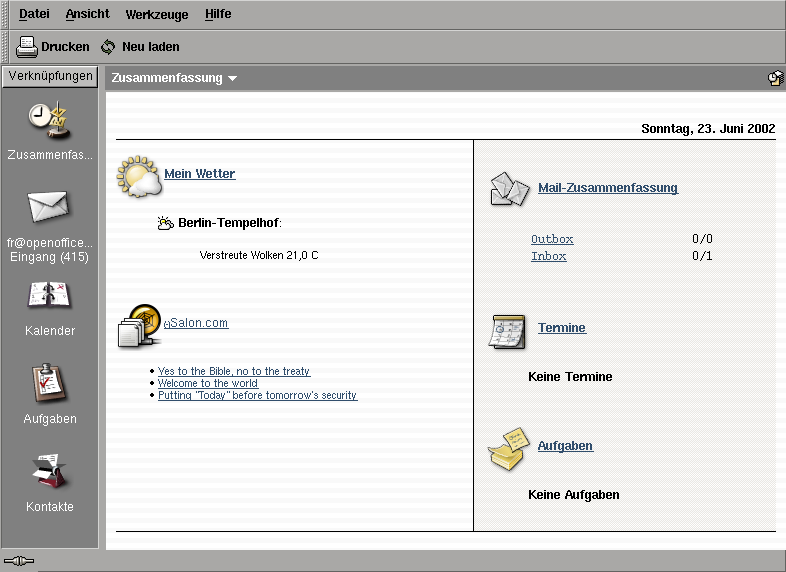
Task: Click the Inbox count '0/1'
Action: coord(702,256)
